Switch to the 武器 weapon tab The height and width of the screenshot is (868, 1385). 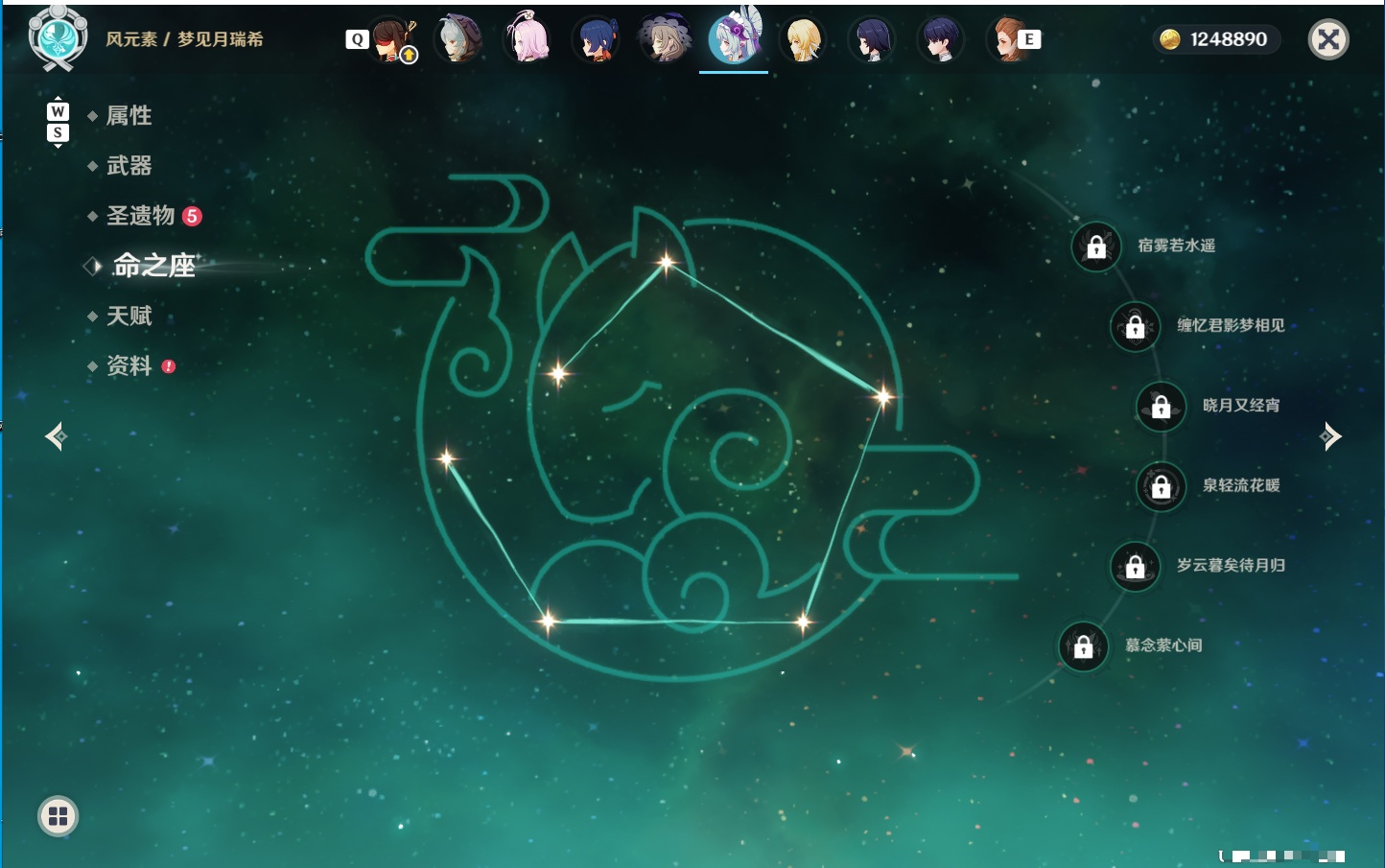point(129,166)
